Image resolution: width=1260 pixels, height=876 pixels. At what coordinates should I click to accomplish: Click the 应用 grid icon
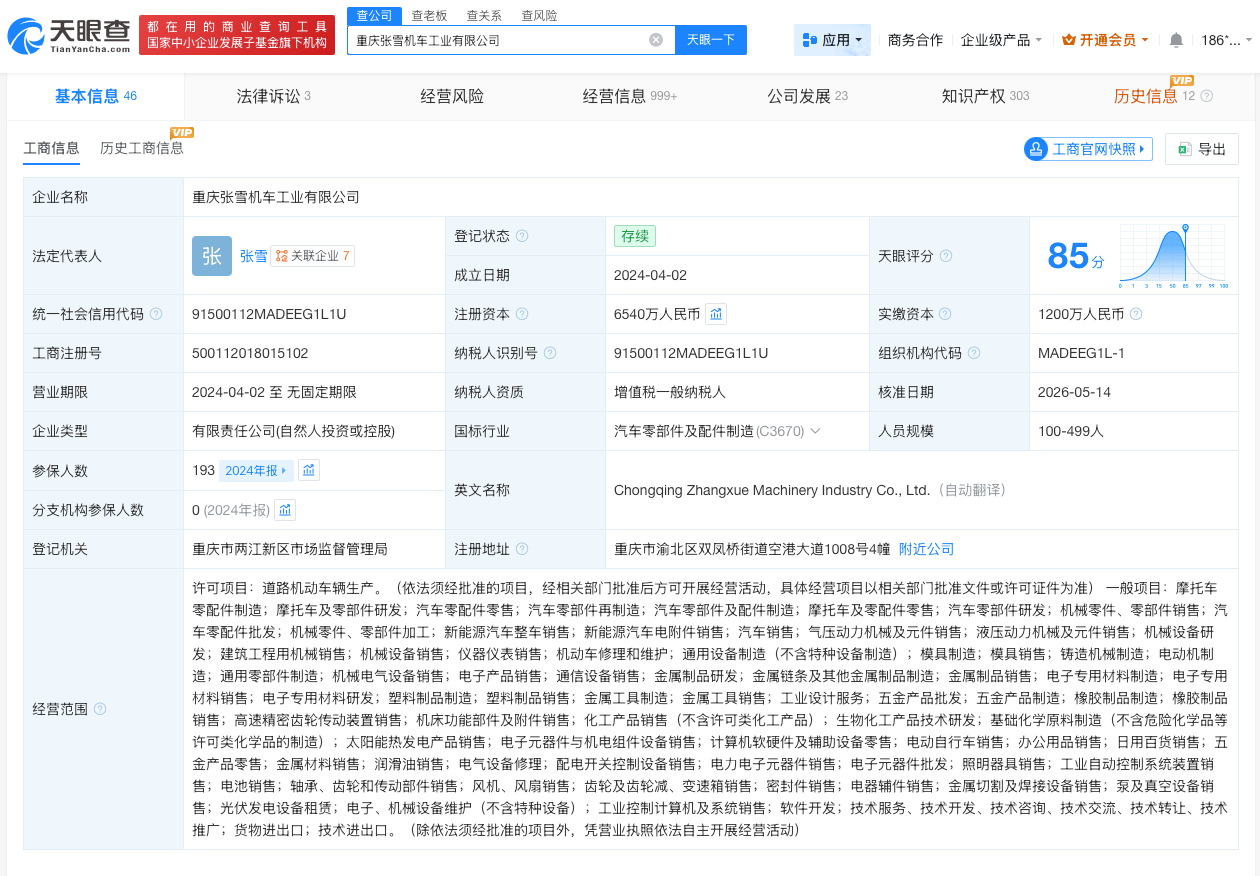pos(810,40)
